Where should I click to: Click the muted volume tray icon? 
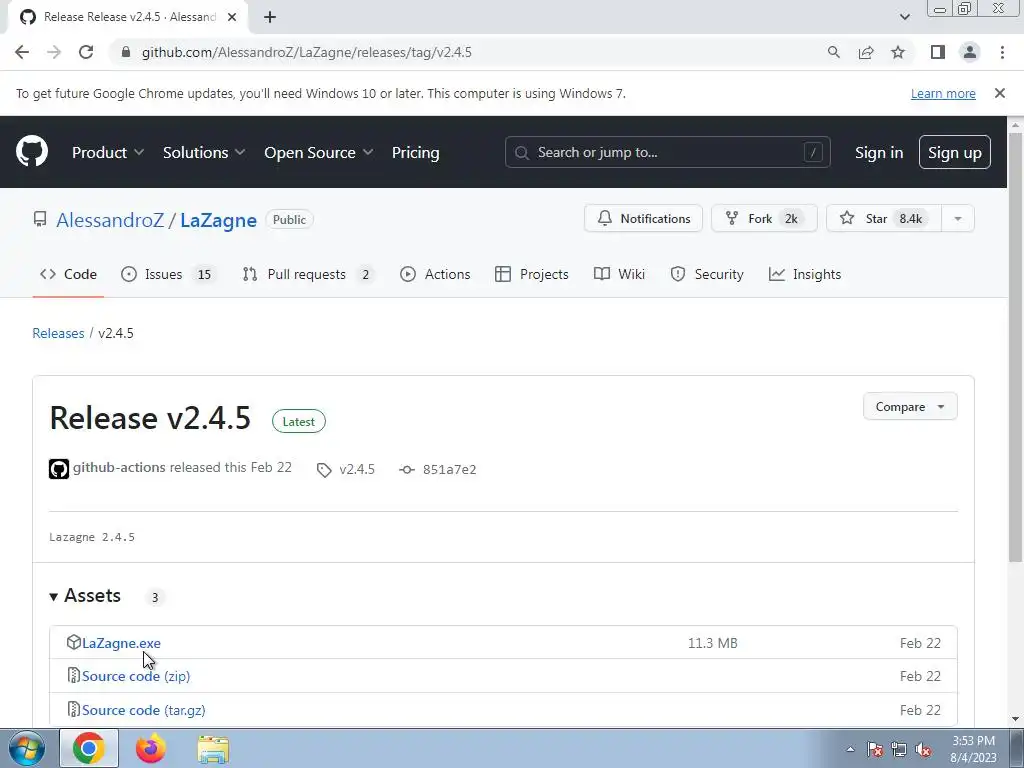coord(923,750)
